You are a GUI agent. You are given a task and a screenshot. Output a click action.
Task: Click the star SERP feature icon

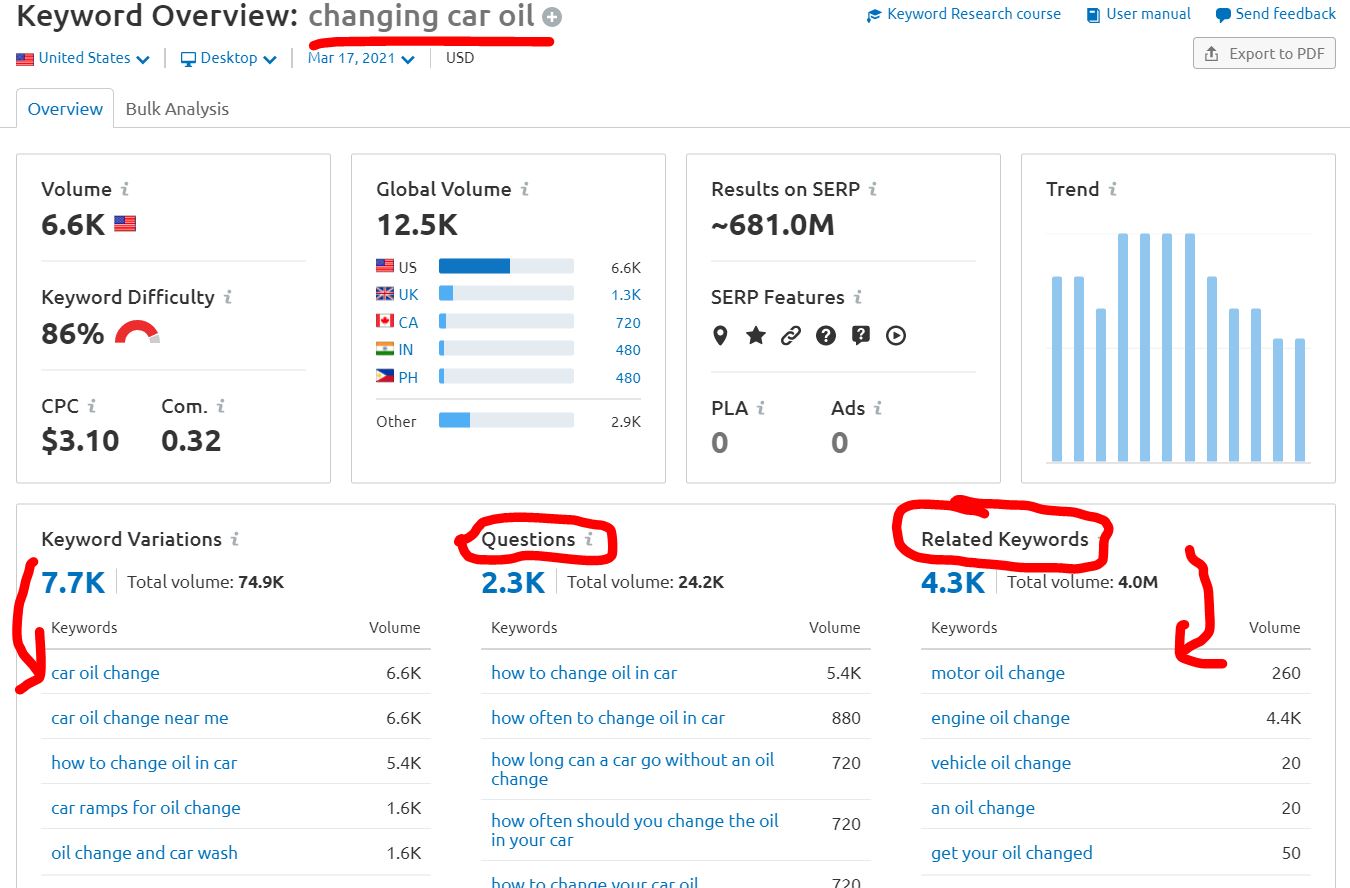click(756, 335)
